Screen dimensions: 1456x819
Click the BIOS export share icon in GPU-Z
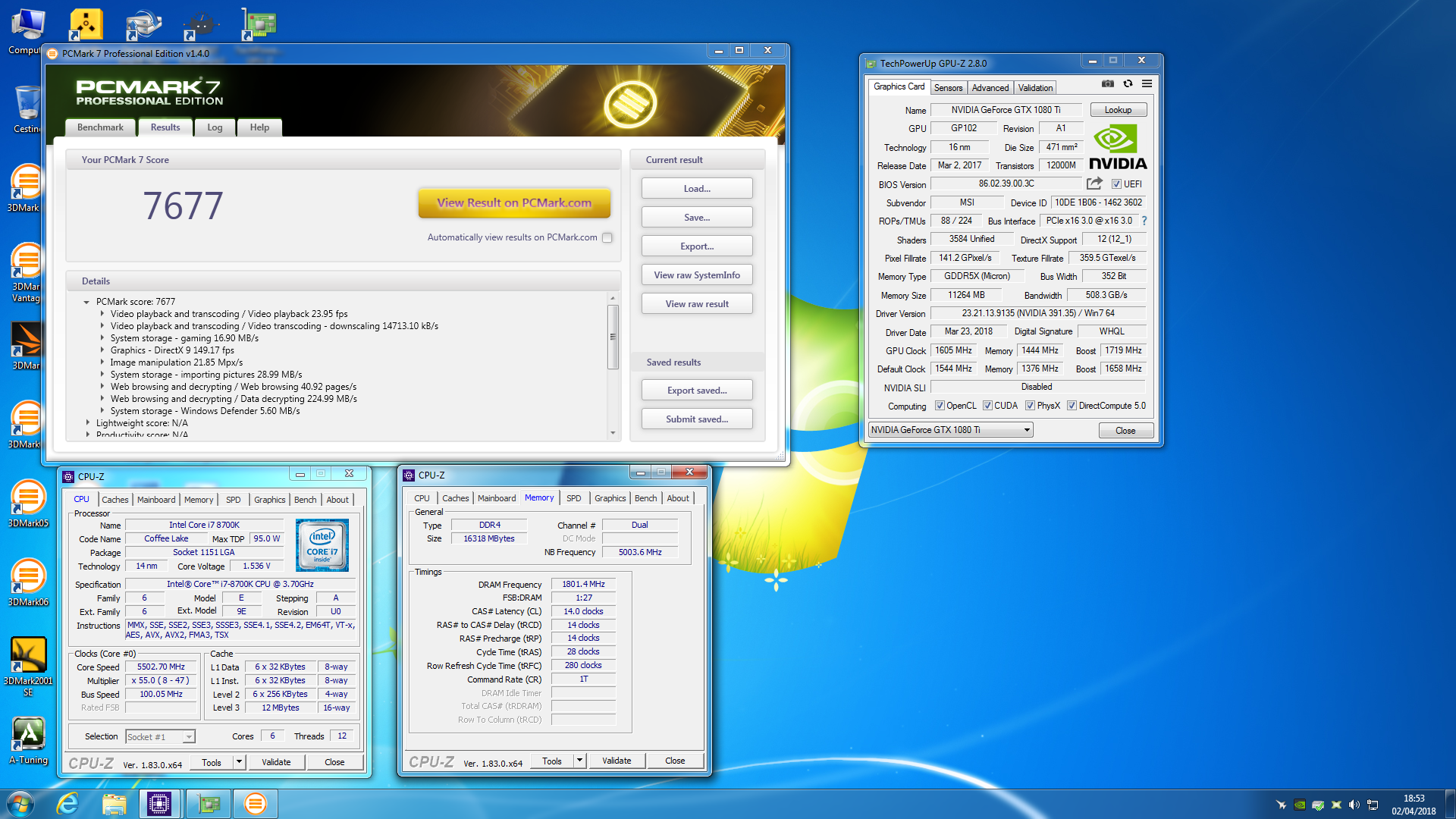coord(1094,184)
